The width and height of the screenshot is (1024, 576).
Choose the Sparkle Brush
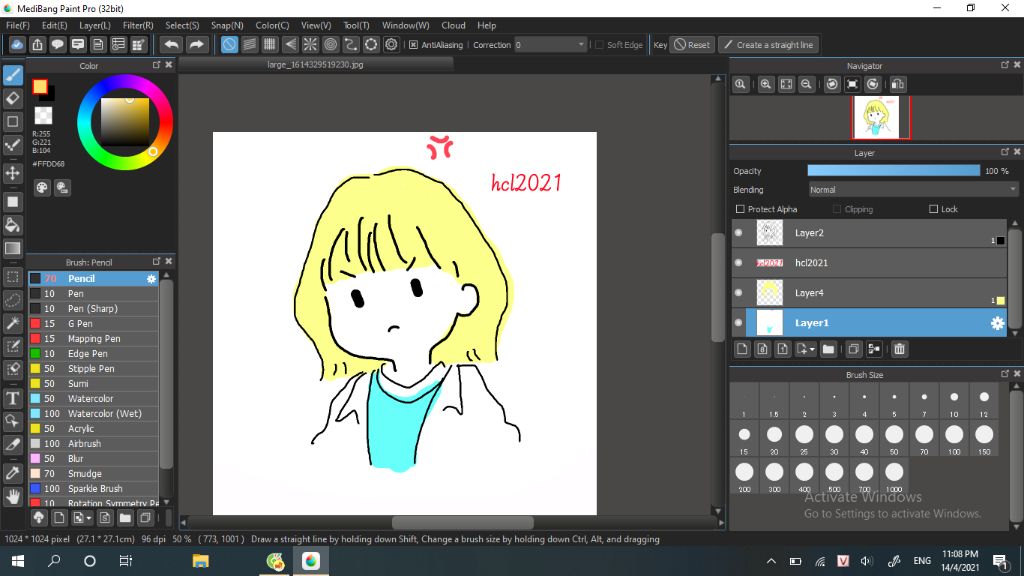click(x=93, y=488)
